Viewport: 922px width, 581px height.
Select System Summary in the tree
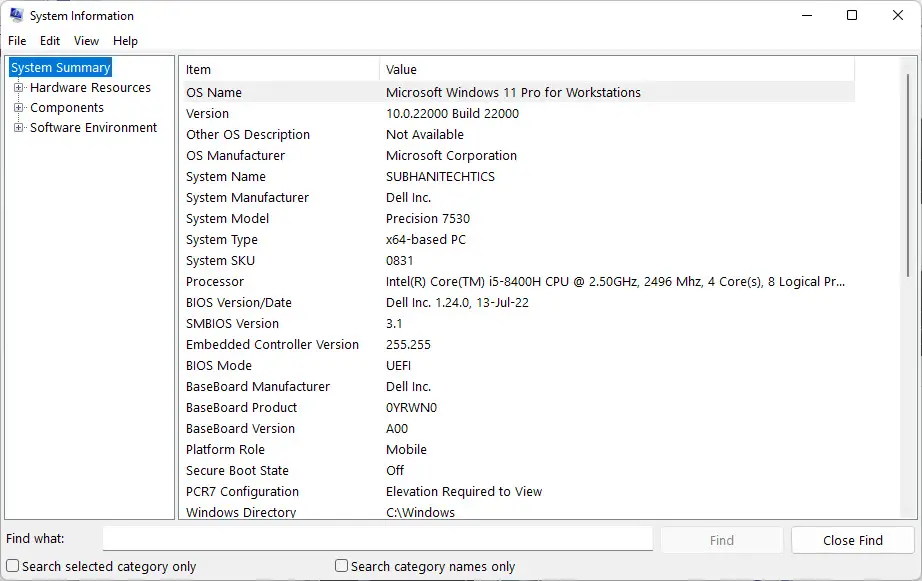click(61, 68)
